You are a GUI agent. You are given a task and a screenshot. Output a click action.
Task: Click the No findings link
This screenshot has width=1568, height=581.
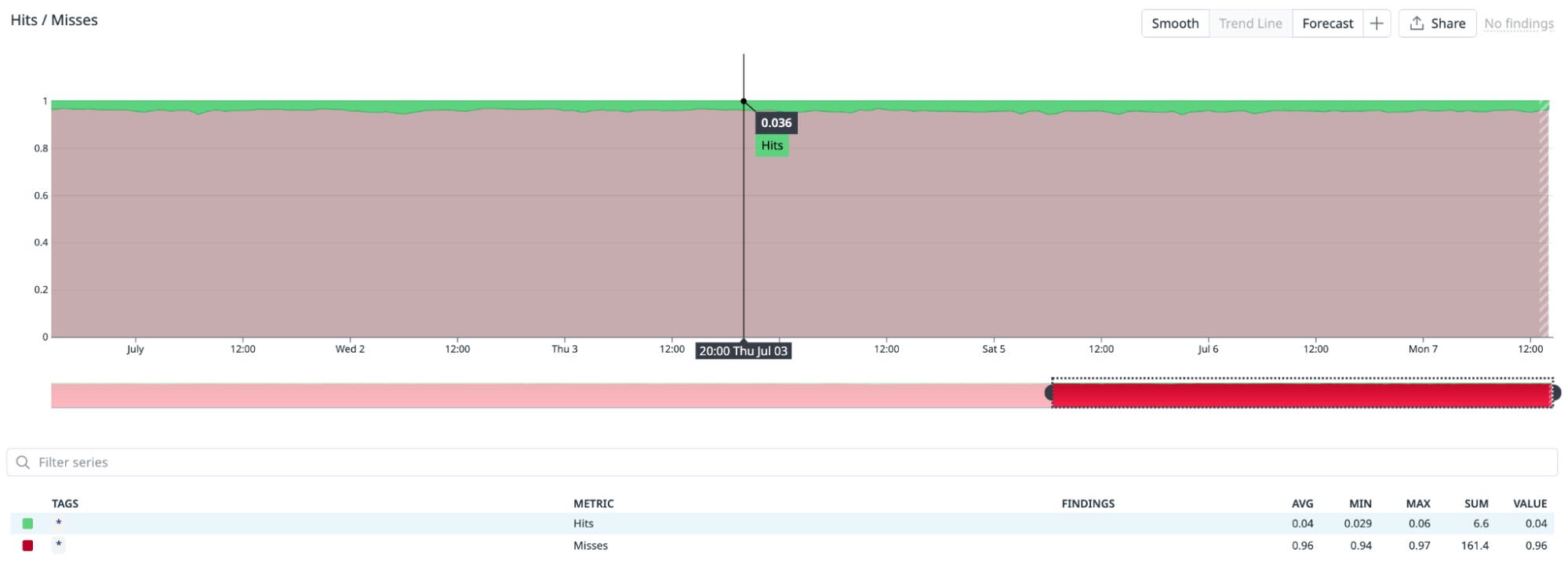1519,24
